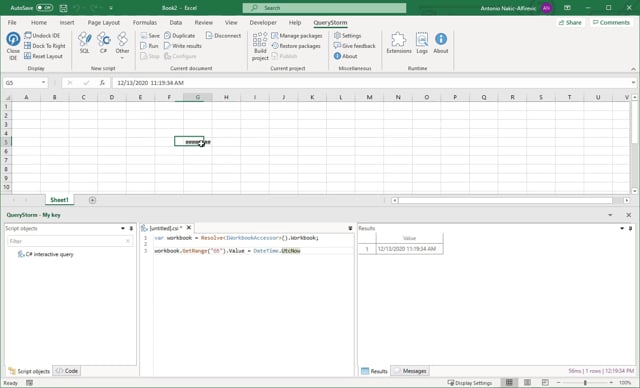This screenshot has height=388, width=640.
Task: Open the Comments pane
Action: click(611, 22)
